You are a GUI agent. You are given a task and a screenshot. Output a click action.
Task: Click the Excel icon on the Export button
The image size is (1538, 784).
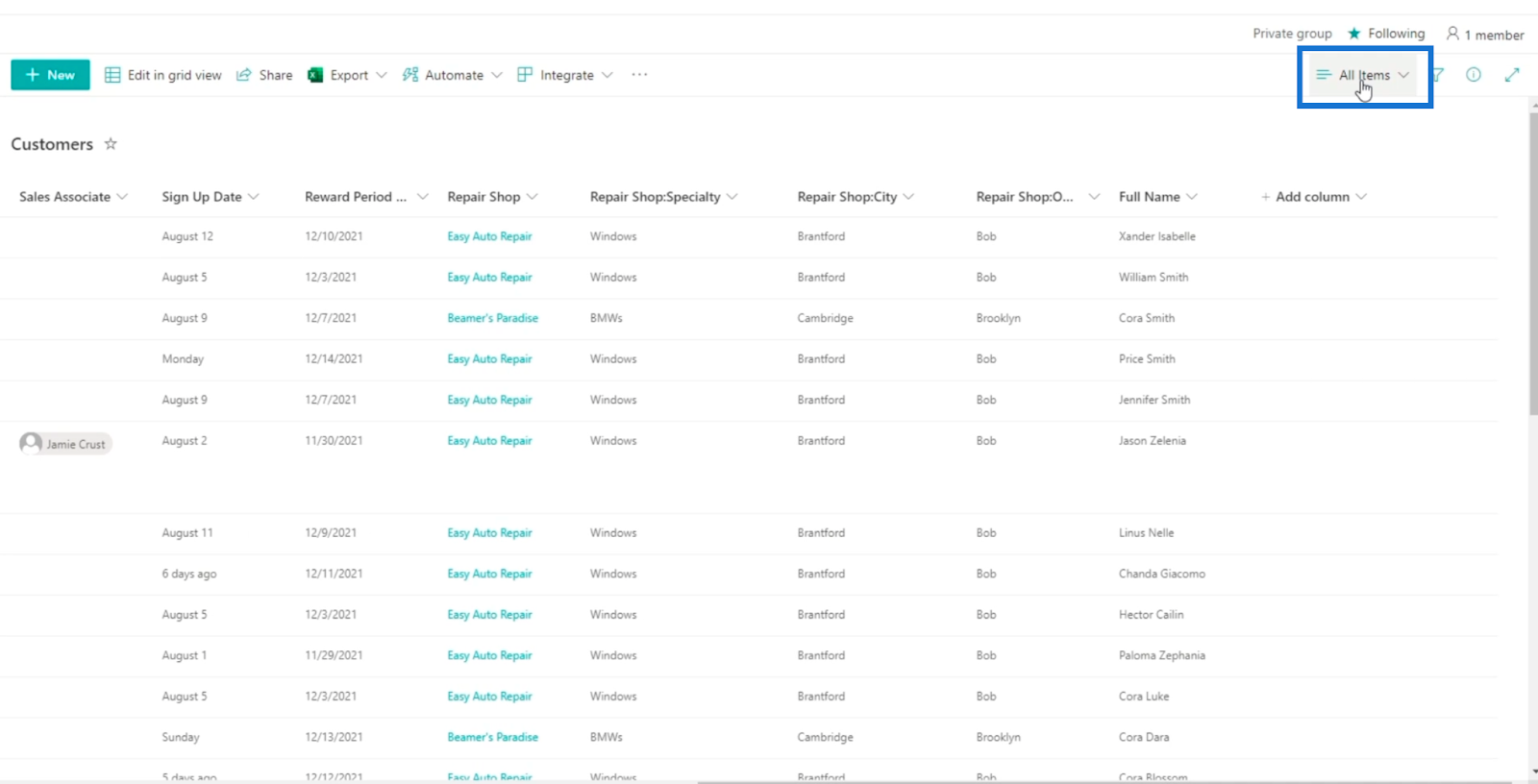(315, 75)
